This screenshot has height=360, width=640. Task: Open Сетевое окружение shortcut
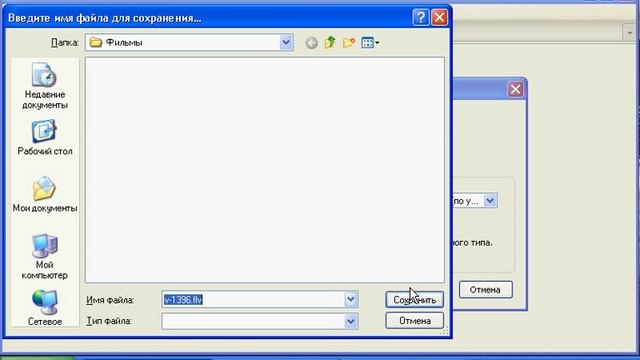coord(44,308)
